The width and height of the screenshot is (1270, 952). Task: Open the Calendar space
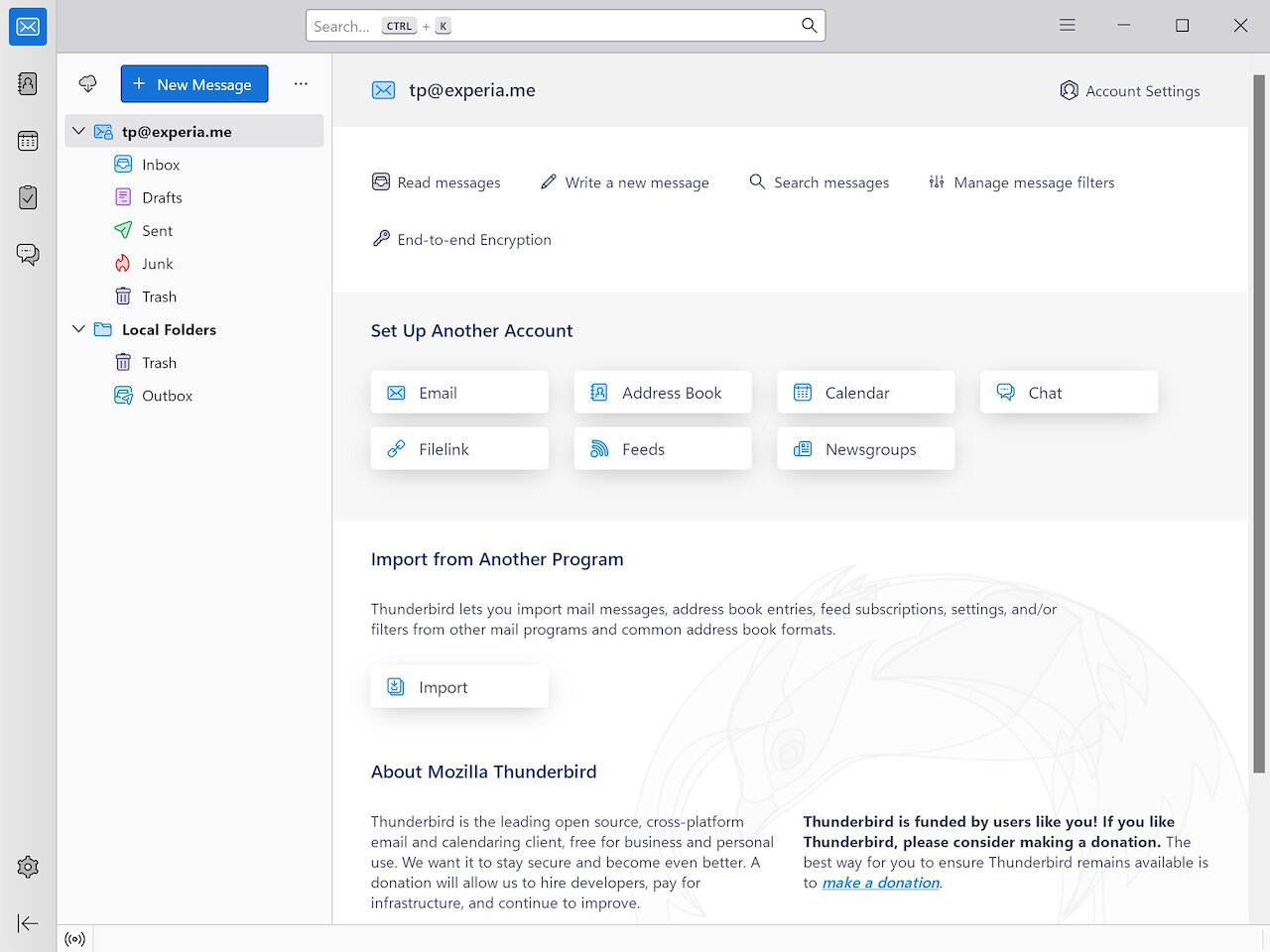(x=27, y=140)
